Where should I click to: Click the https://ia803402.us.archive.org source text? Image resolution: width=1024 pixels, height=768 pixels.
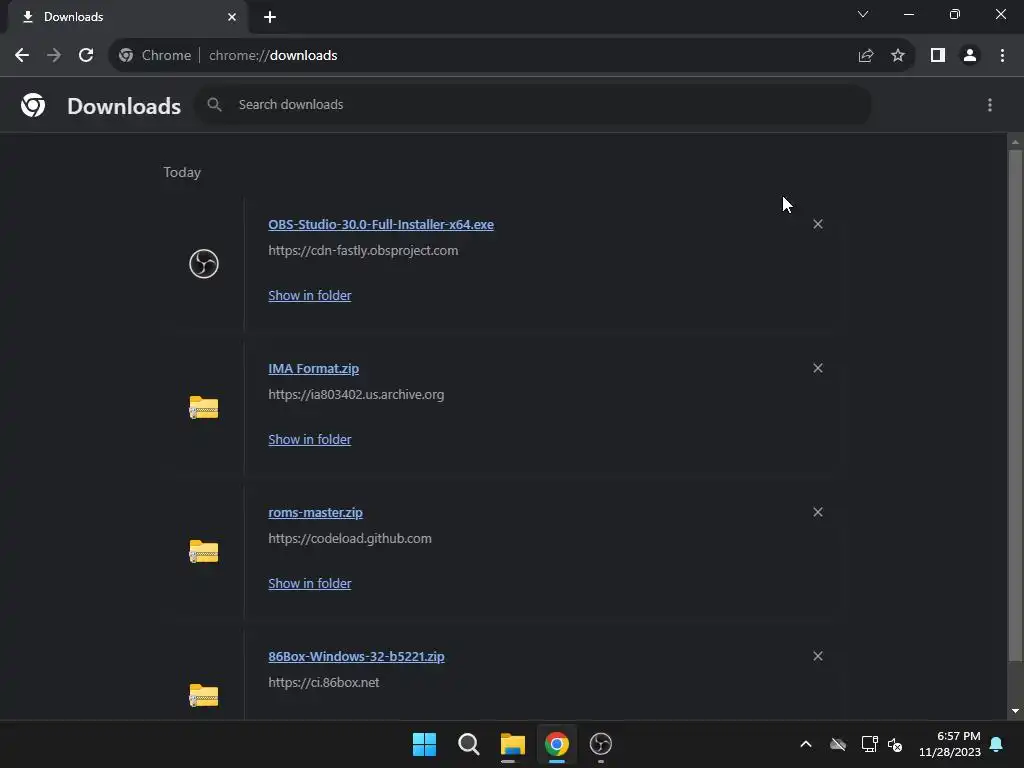coord(356,394)
